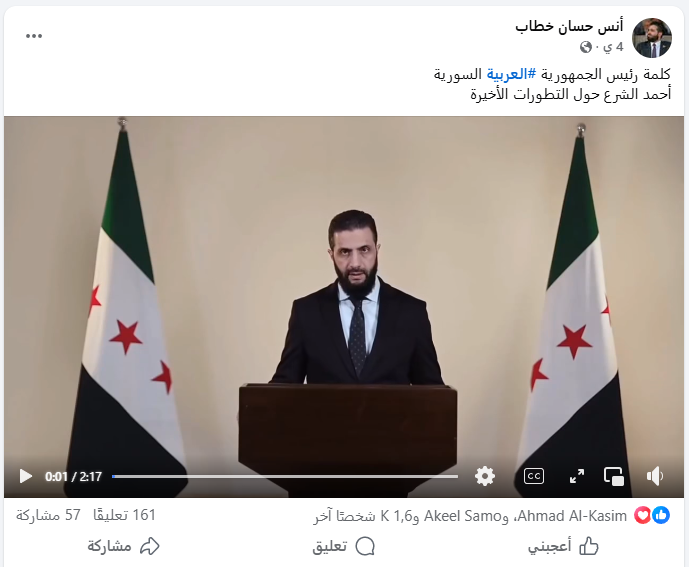Open video settings gear
The height and width of the screenshot is (567, 689).
tap(485, 476)
